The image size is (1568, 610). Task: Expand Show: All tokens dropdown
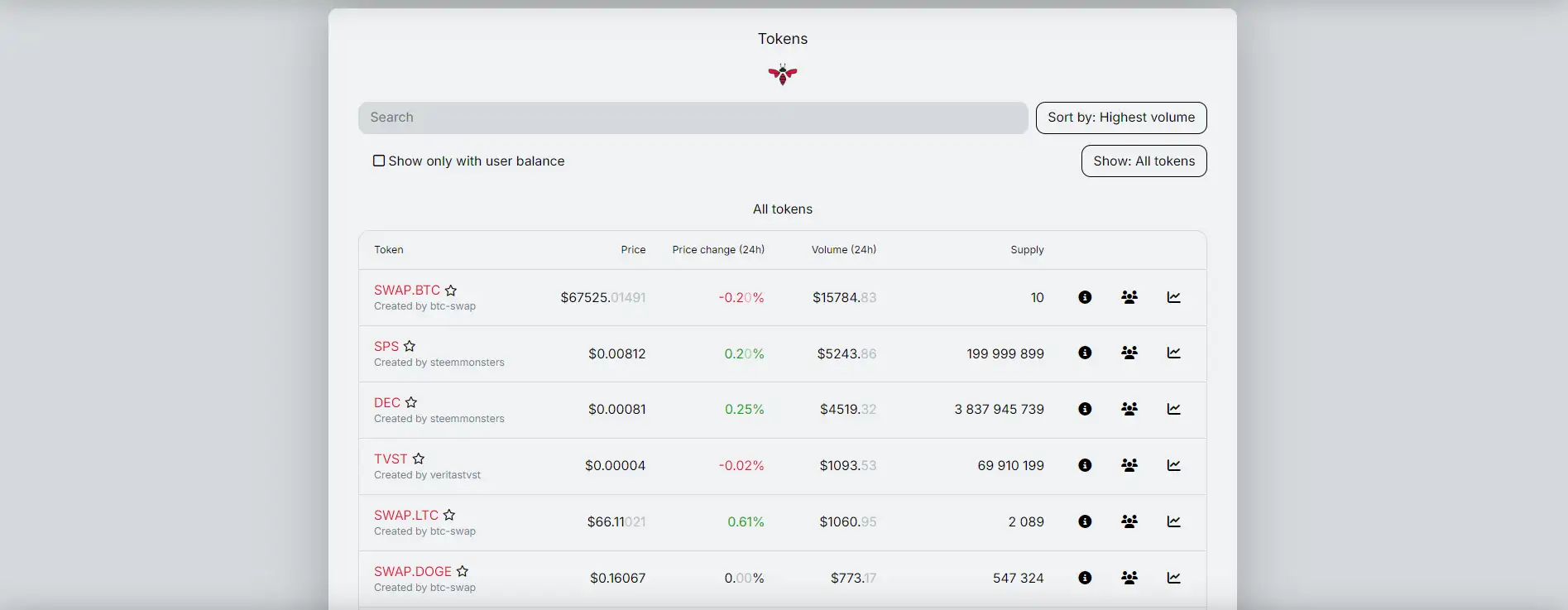coord(1144,161)
